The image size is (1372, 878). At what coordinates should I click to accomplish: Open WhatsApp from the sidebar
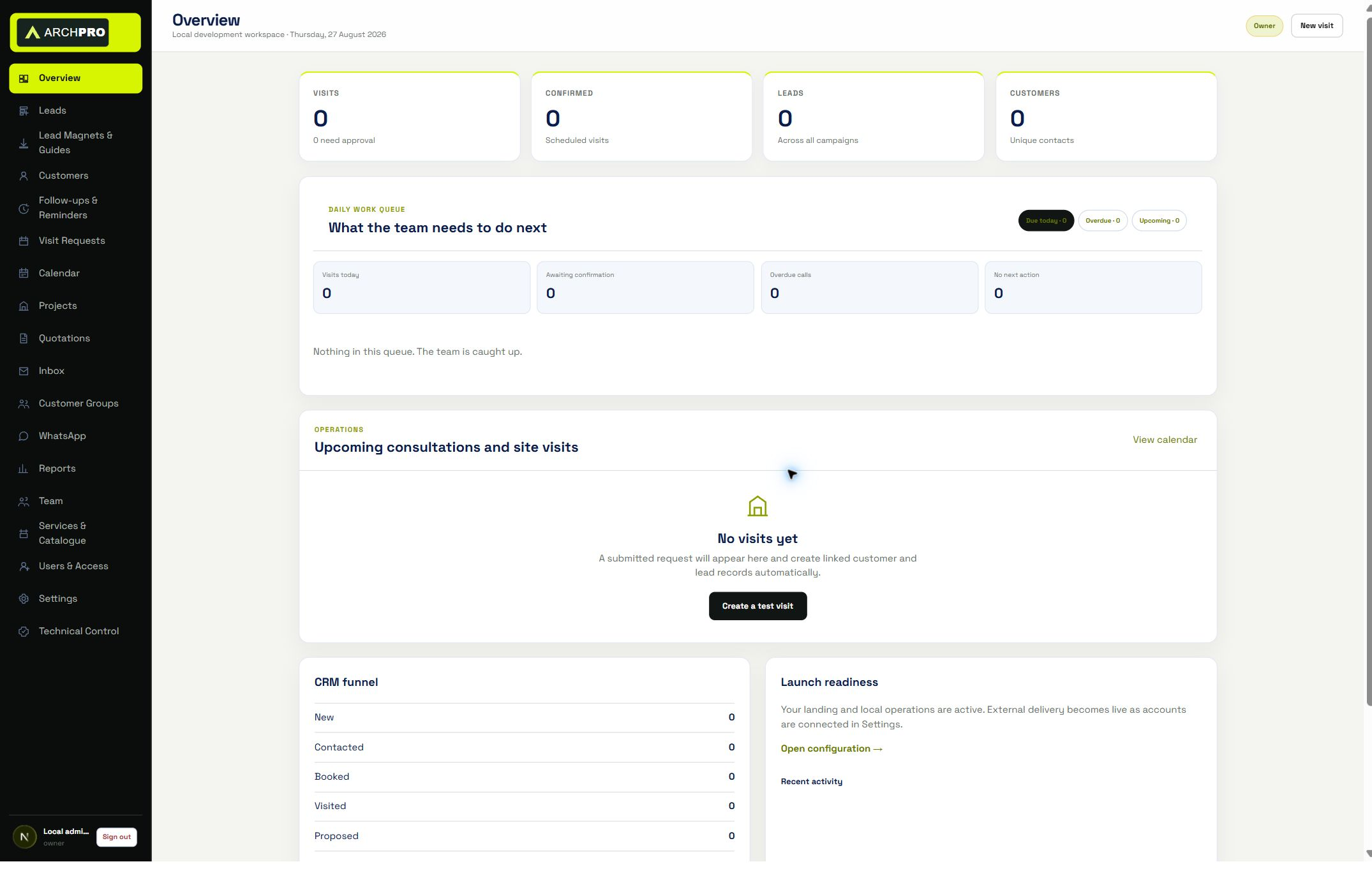tap(75, 436)
